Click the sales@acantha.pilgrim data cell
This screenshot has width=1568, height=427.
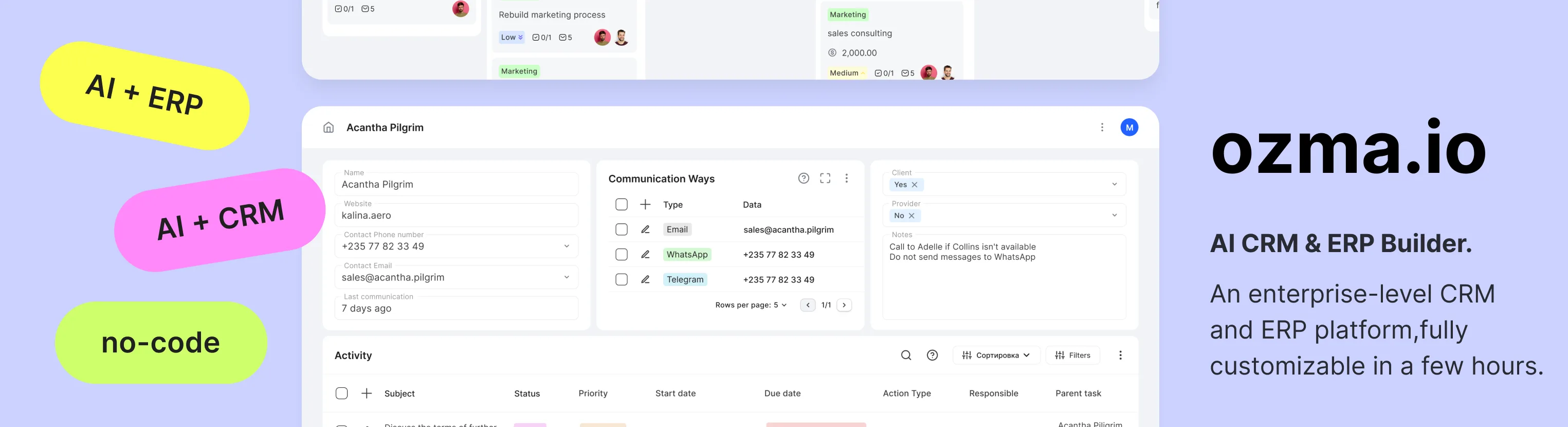point(788,229)
